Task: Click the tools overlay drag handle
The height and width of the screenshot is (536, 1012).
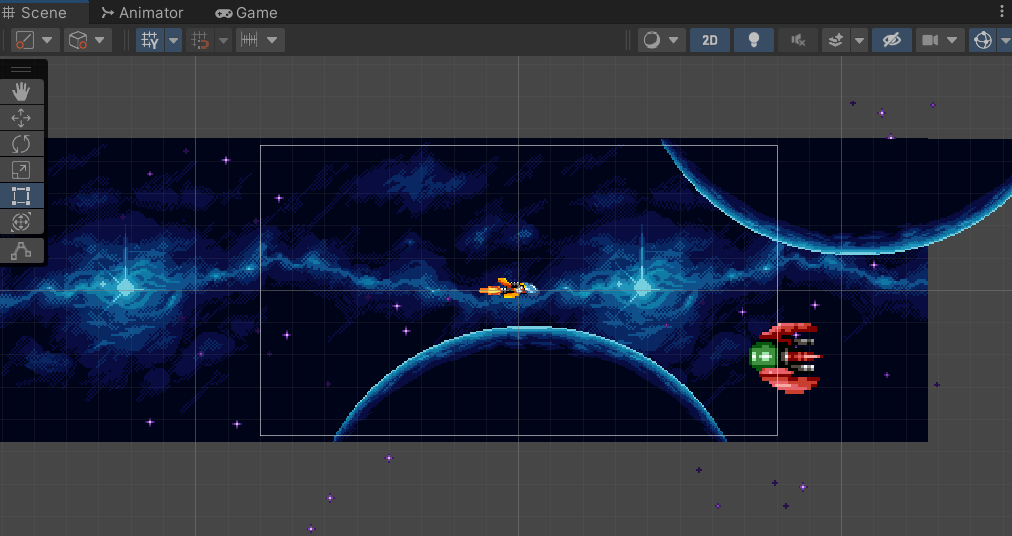Action: 21,69
